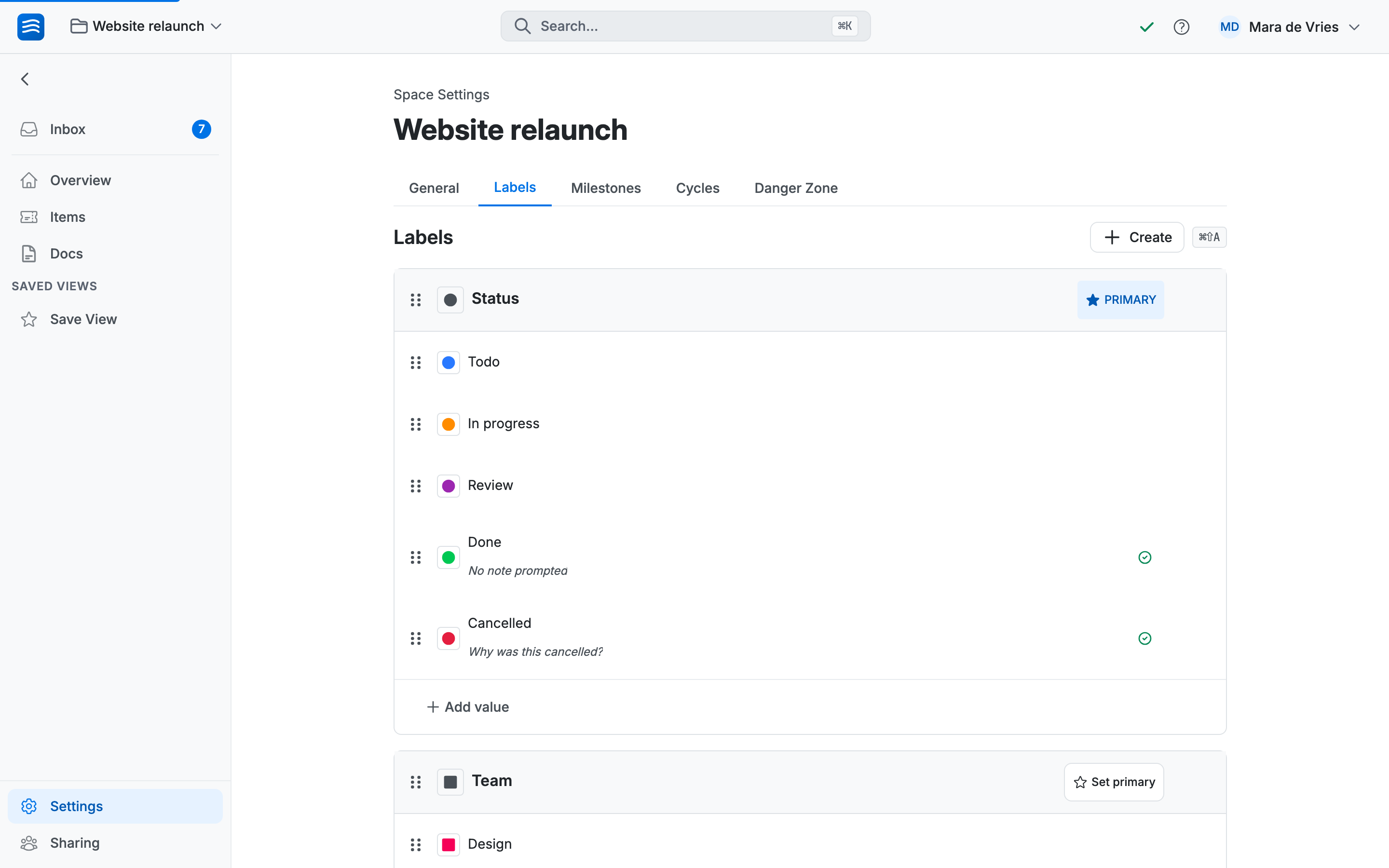1389x868 pixels.
Task: Click Set primary on Team group
Action: [1114, 782]
